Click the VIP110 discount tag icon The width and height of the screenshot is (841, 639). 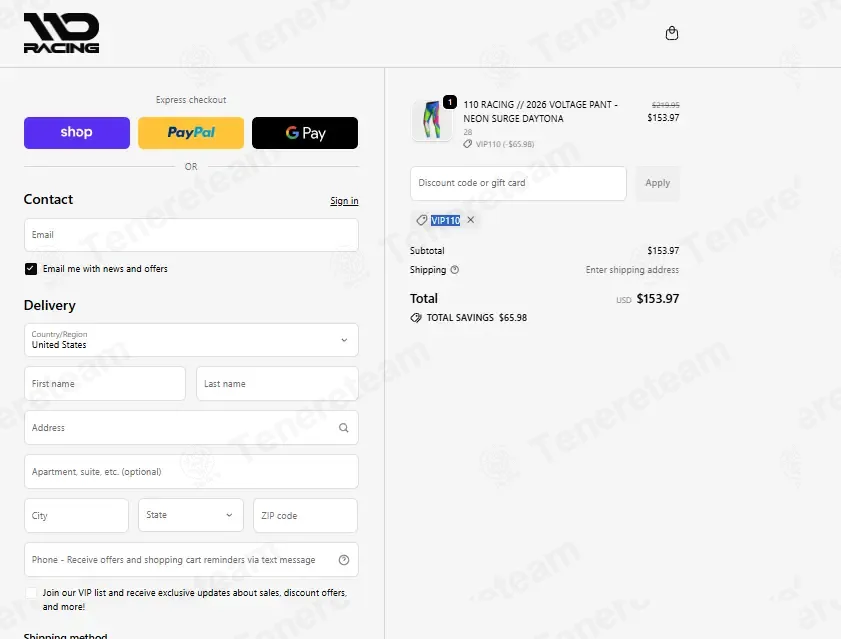coord(422,220)
